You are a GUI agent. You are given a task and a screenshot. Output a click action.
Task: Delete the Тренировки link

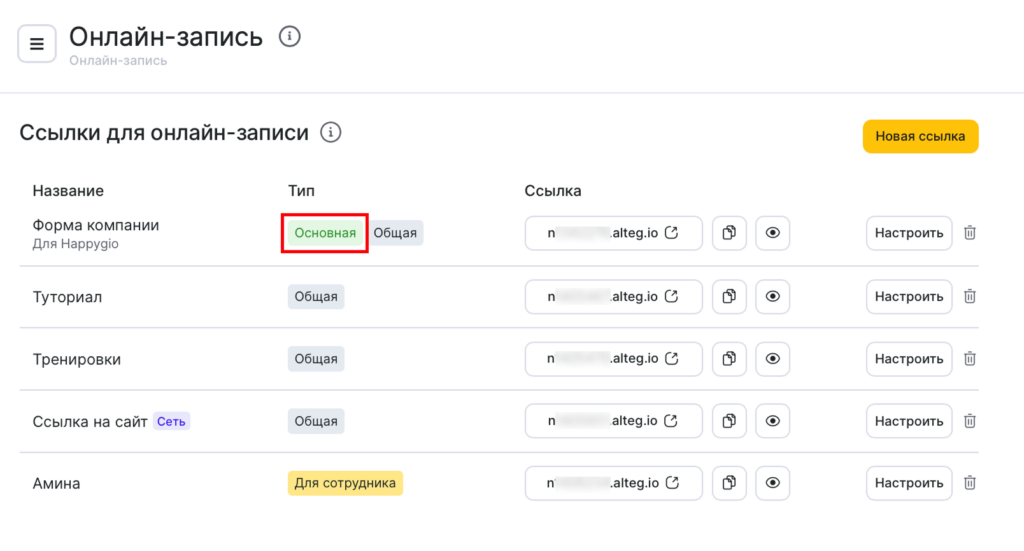point(969,358)
